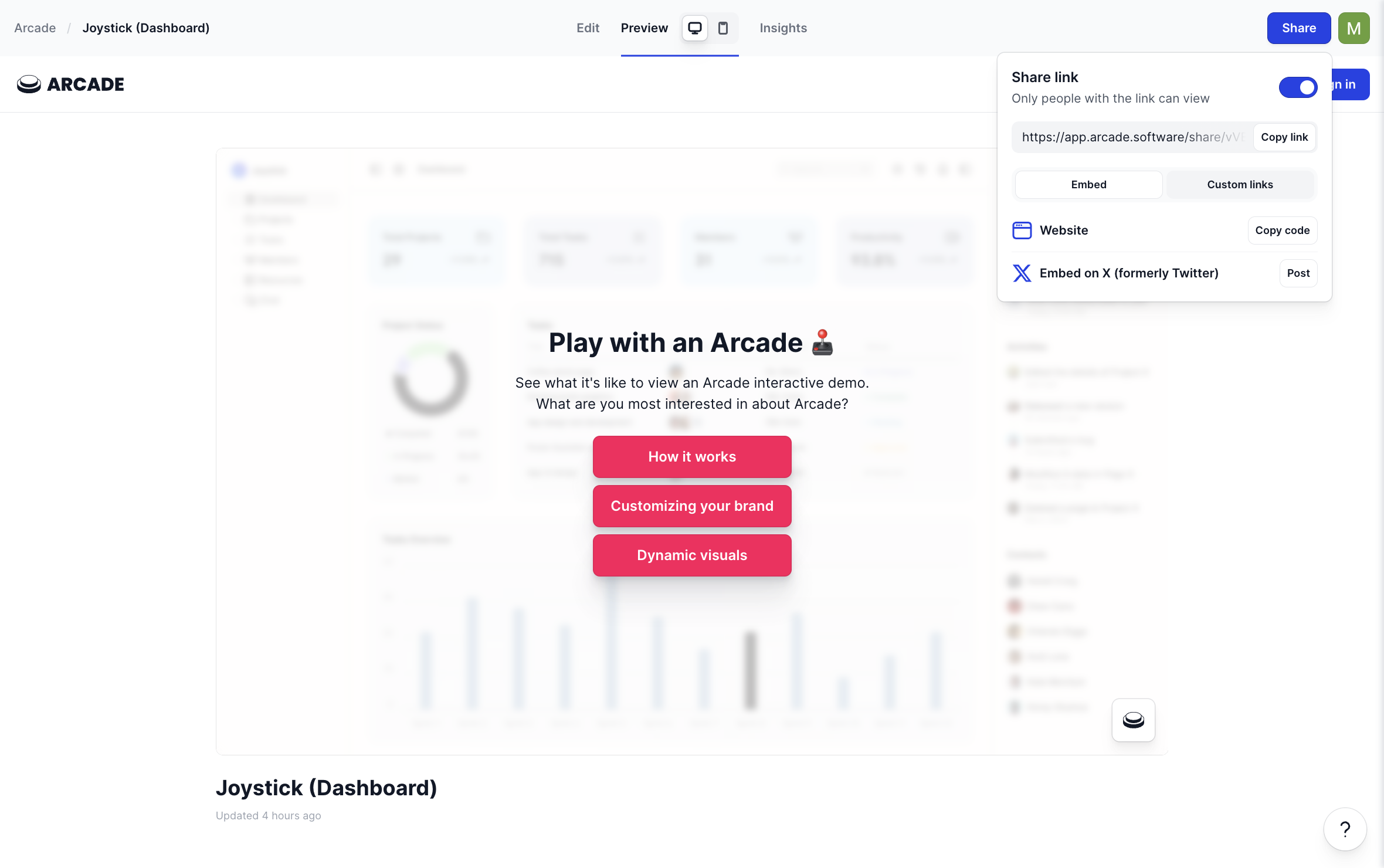
Task: Post to X (formerly Twitter)
Action: click(1298, 272)
